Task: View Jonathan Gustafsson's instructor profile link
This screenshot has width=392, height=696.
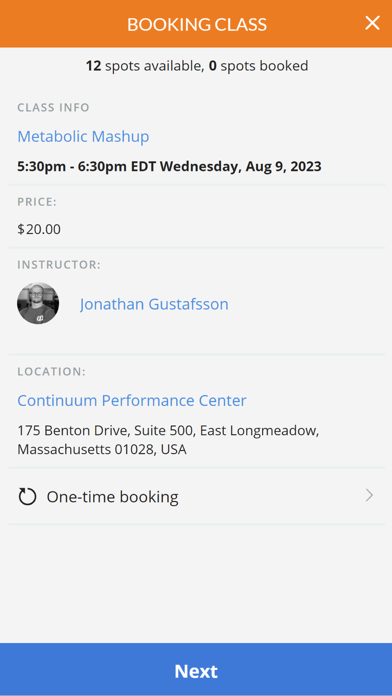Action: pos(154,304)
